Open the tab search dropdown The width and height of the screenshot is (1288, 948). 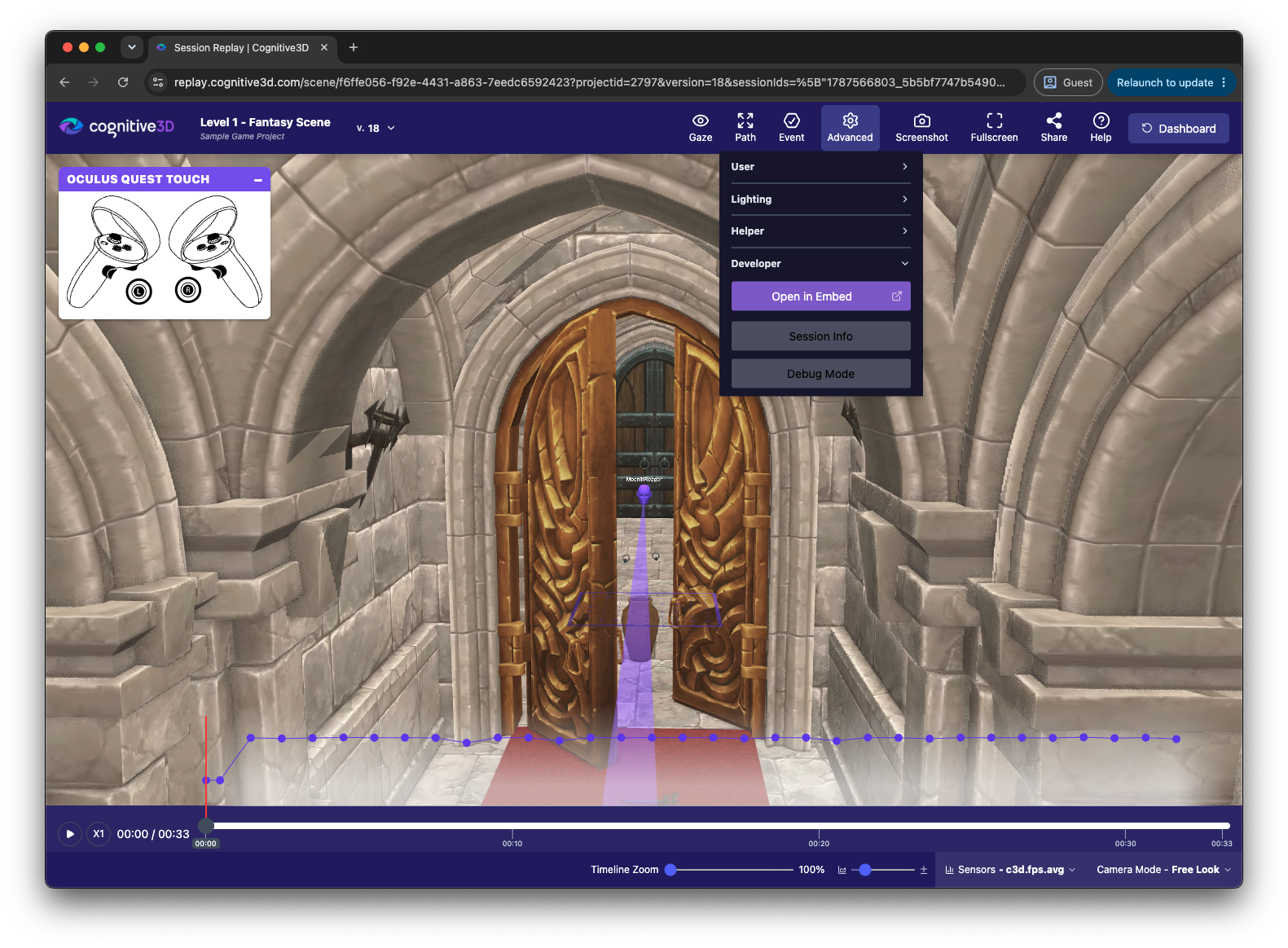(x=132, y=47)
